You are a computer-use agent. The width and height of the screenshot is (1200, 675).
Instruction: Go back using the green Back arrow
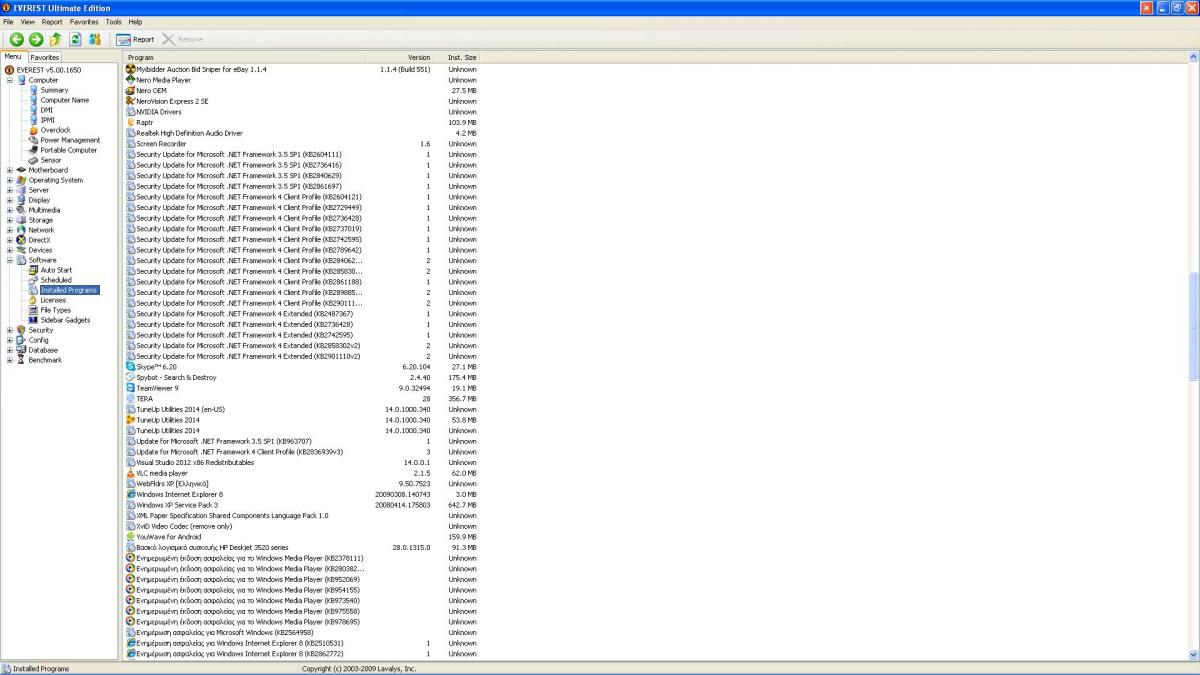[17, 39]
